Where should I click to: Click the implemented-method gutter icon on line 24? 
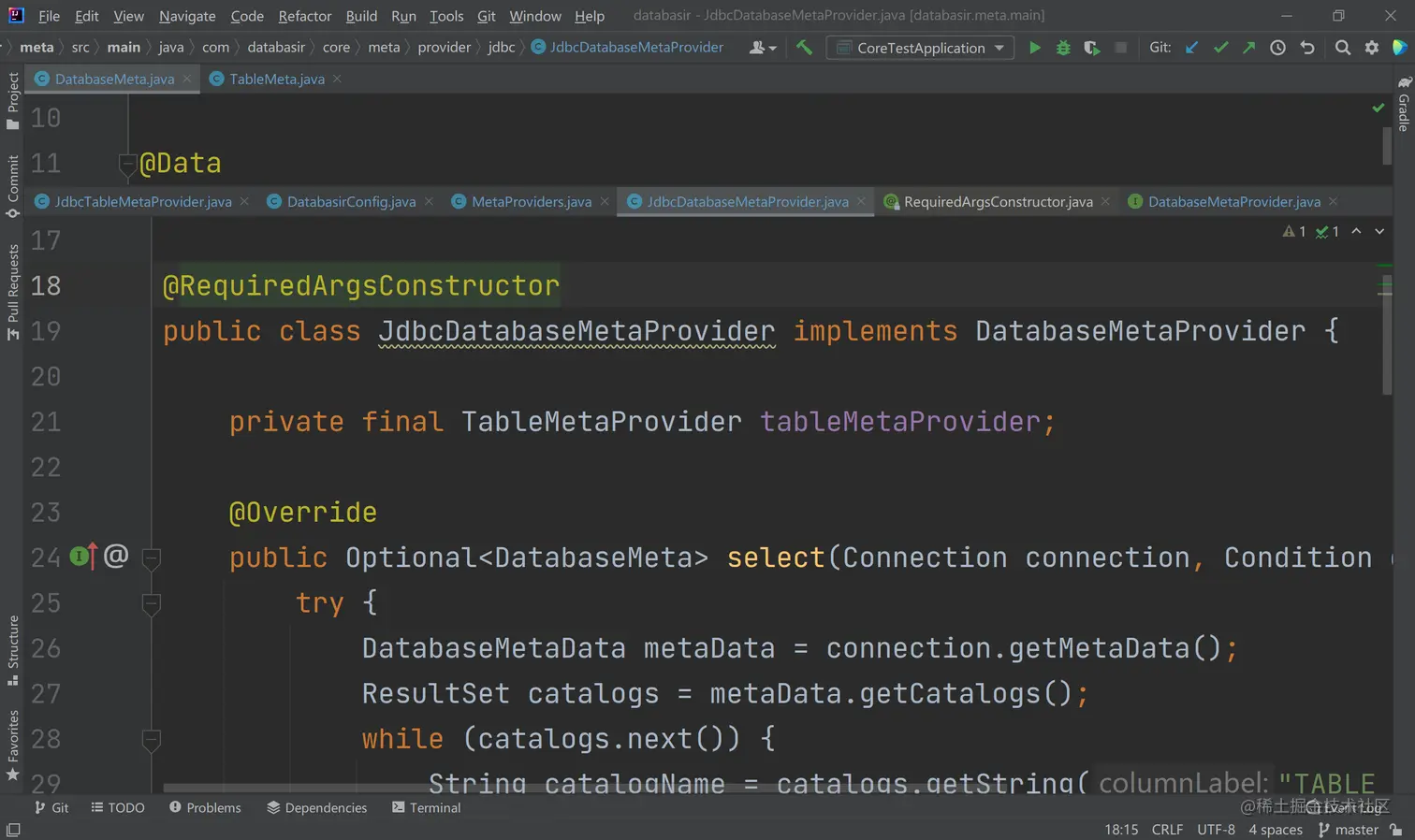[83, 558]
